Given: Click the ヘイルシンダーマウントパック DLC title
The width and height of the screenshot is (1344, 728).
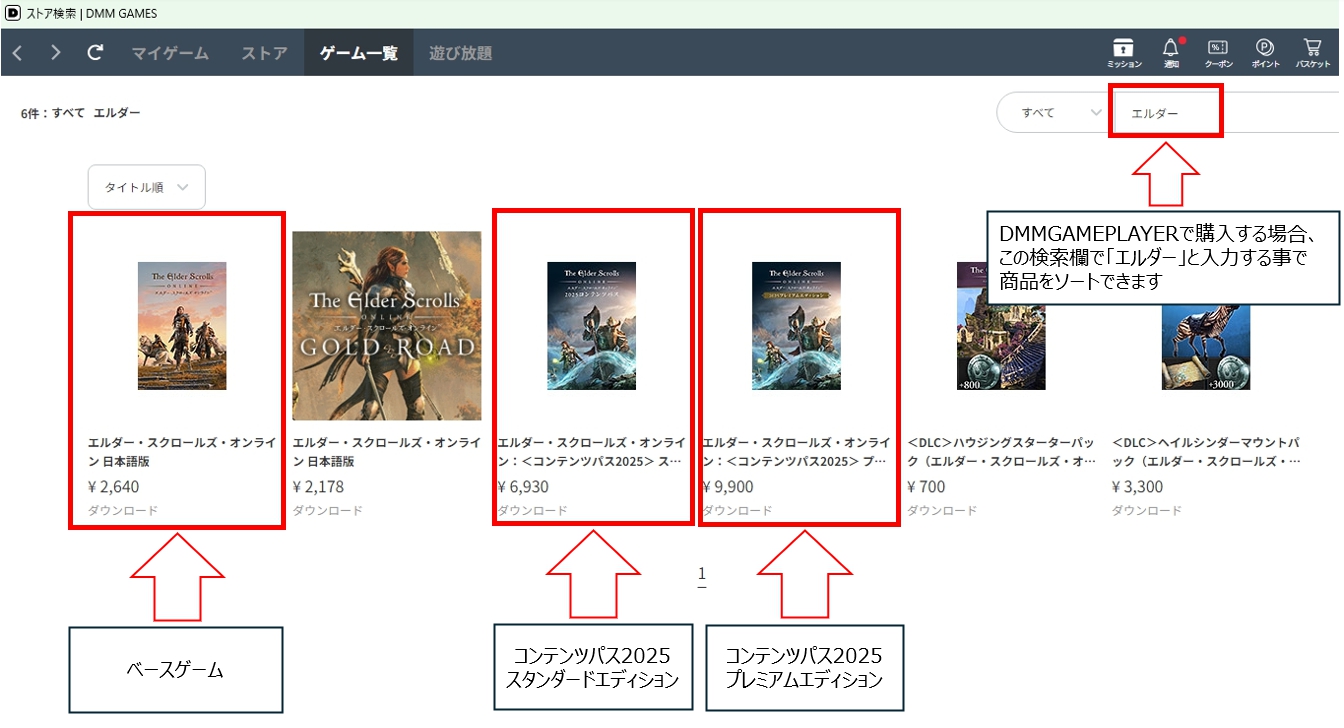Looking at the screenshot, I should coord(1206,452).
